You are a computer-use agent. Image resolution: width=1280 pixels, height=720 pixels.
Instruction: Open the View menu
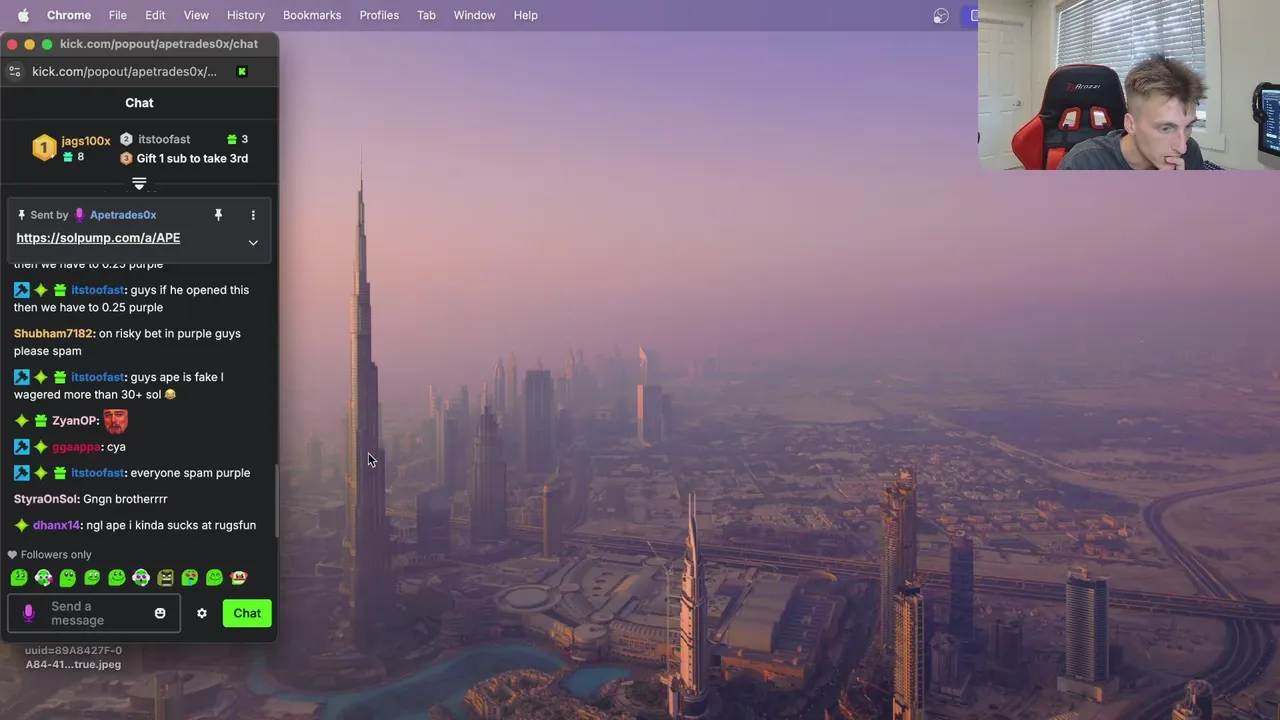[x=196, y=15]
